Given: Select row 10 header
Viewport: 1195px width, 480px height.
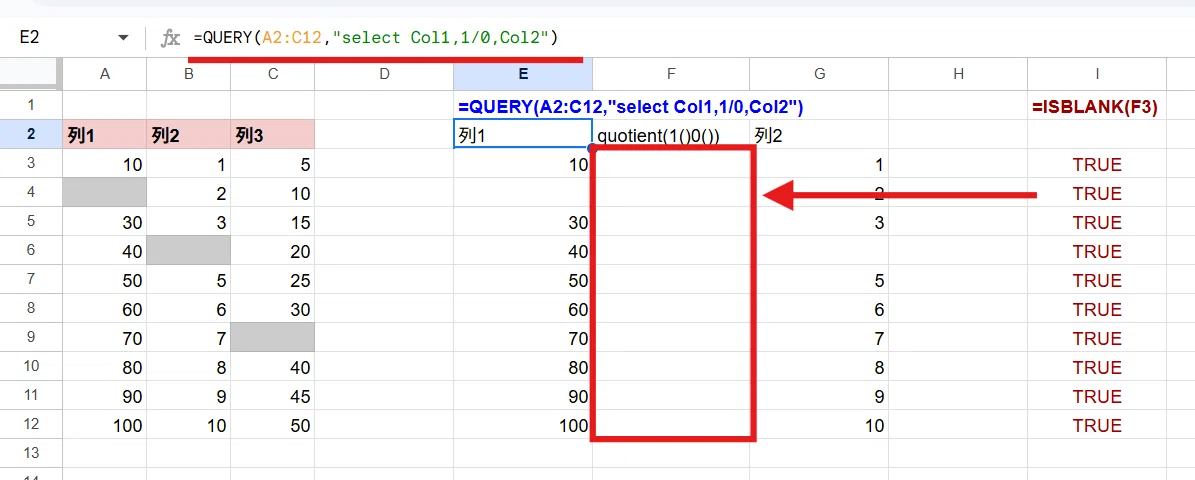Looking at the screenshot, I should click(30, 366).
